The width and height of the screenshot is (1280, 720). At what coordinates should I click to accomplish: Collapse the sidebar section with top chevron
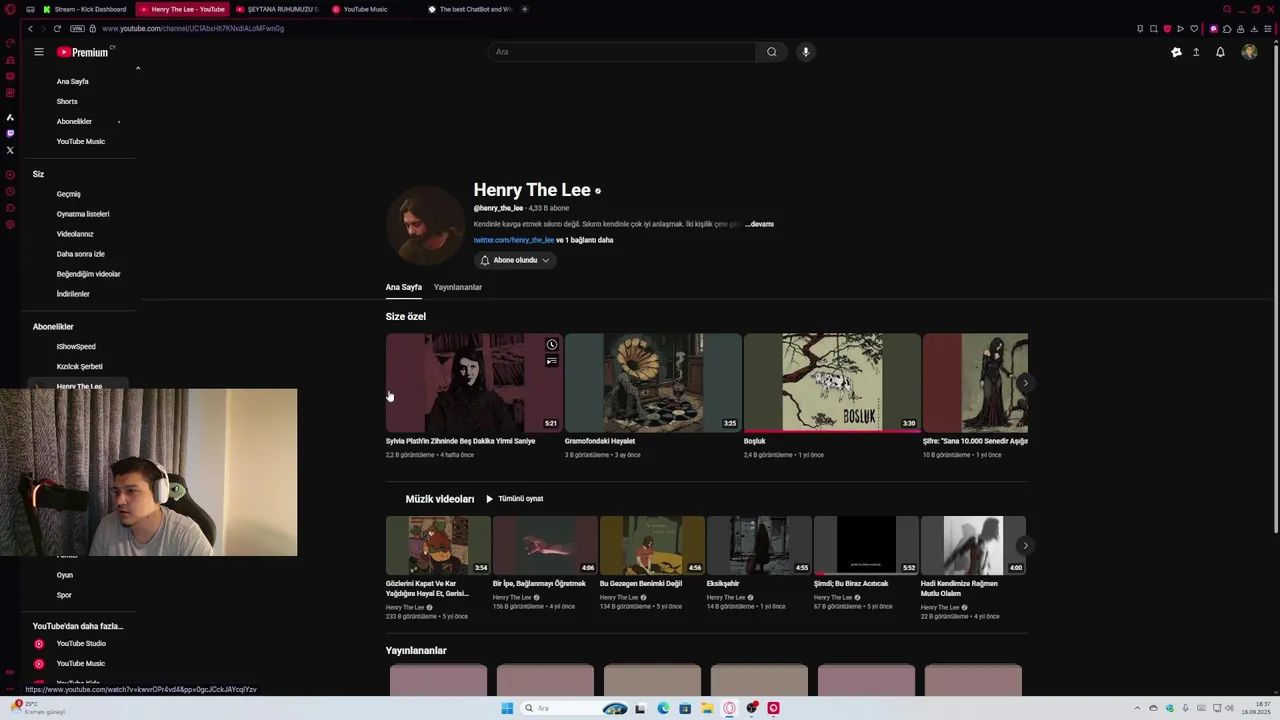[x=138, y=68]
